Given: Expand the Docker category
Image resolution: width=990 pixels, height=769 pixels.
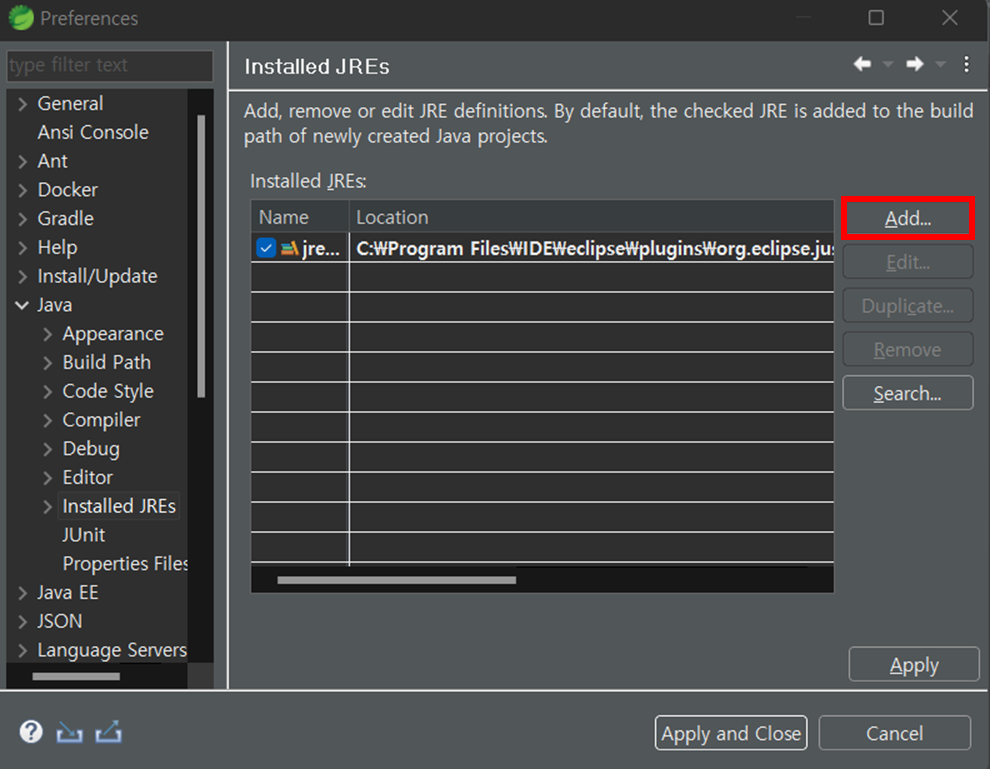Looking at the screenshot, I should (x=23, y=190).
